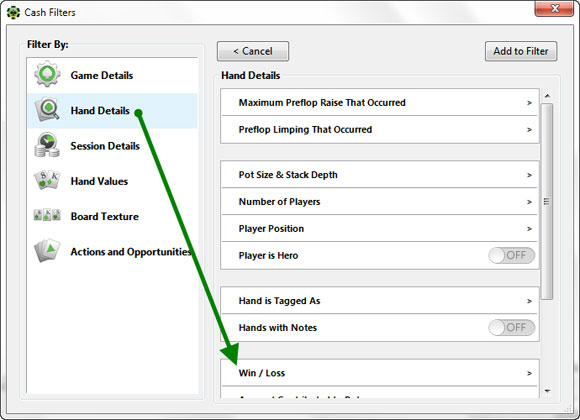Toggle the Player is Hero switch

(x=512, y=255)
